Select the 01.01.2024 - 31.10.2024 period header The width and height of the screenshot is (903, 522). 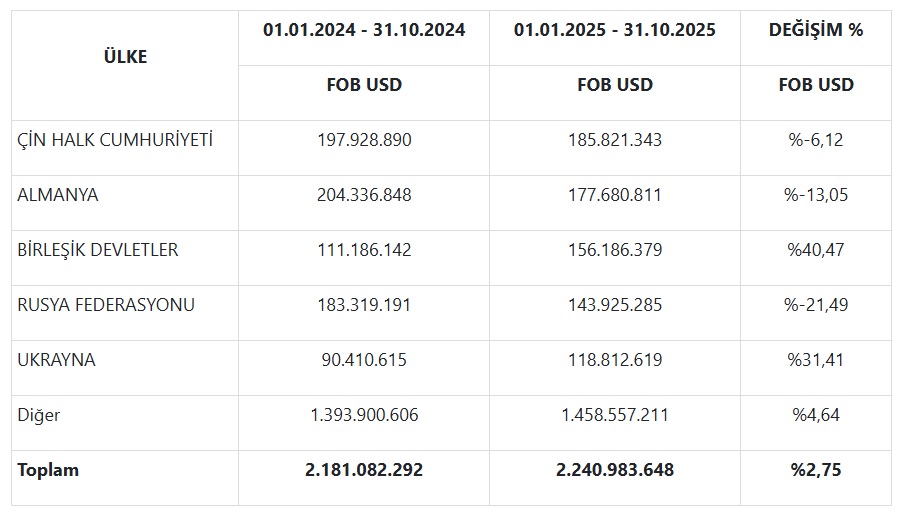click(364, 30)
